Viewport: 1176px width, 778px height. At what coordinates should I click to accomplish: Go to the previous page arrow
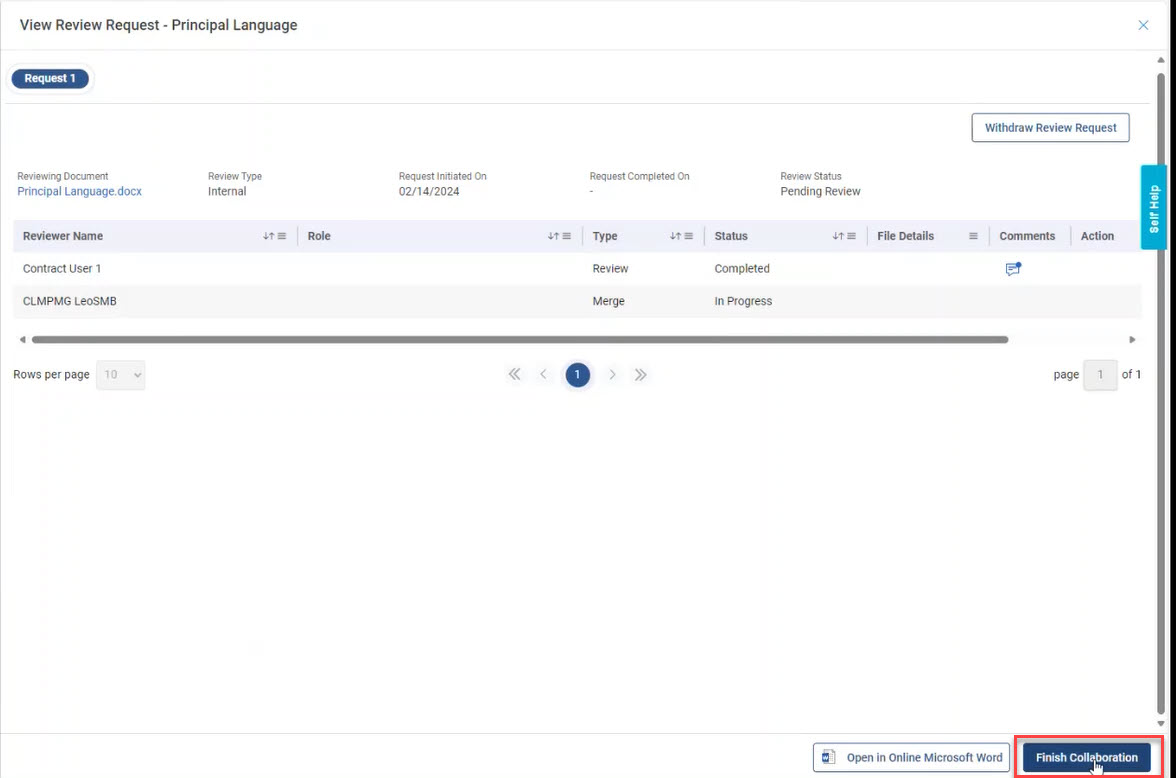pyautogui.click(x=544, y=375)
